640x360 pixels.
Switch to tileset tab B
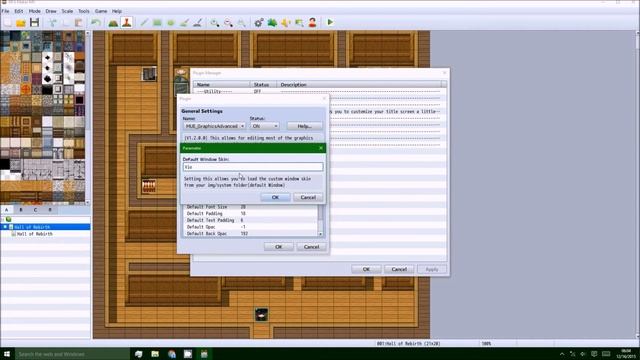click(x=21, y=210)
